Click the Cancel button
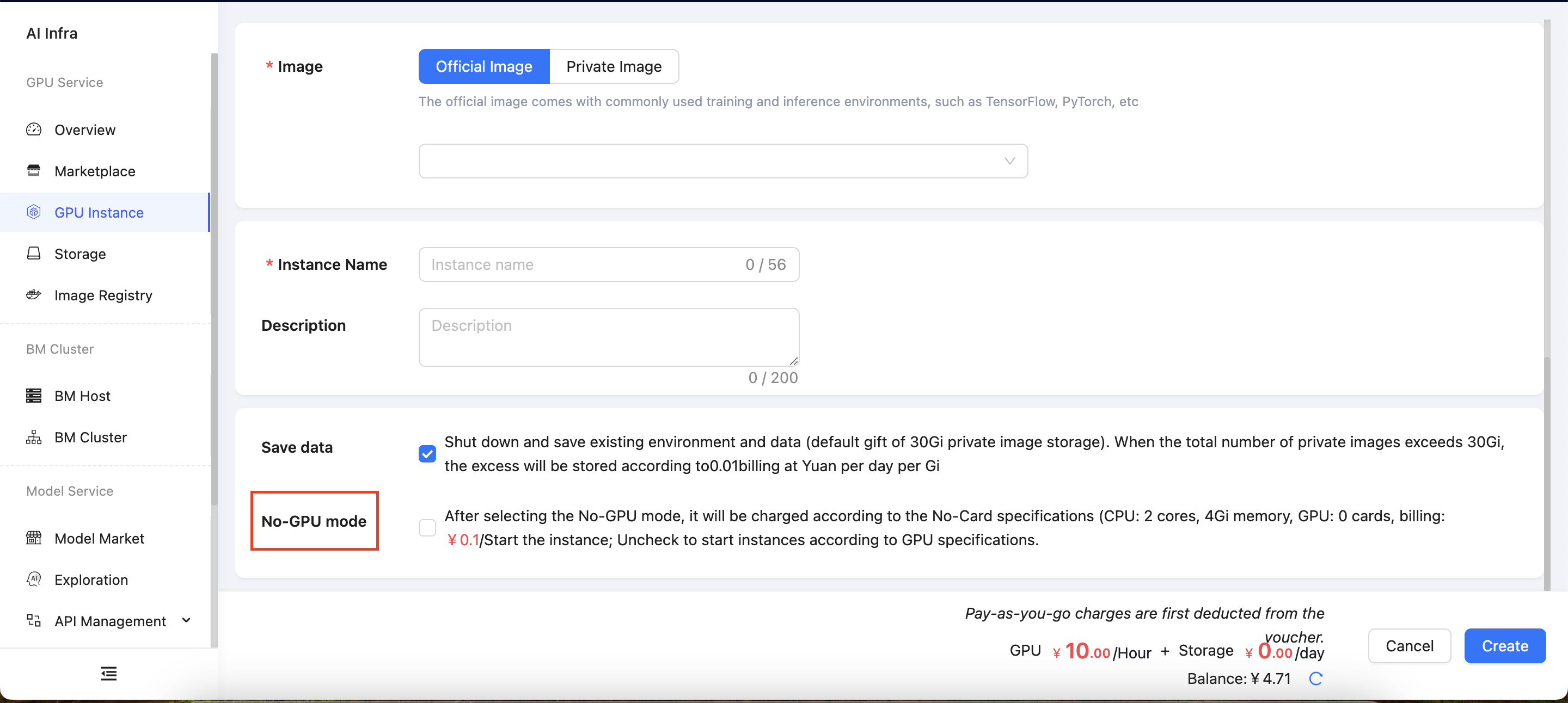The width and height of the screenshot is (1568, 703). coord(1409,646)
